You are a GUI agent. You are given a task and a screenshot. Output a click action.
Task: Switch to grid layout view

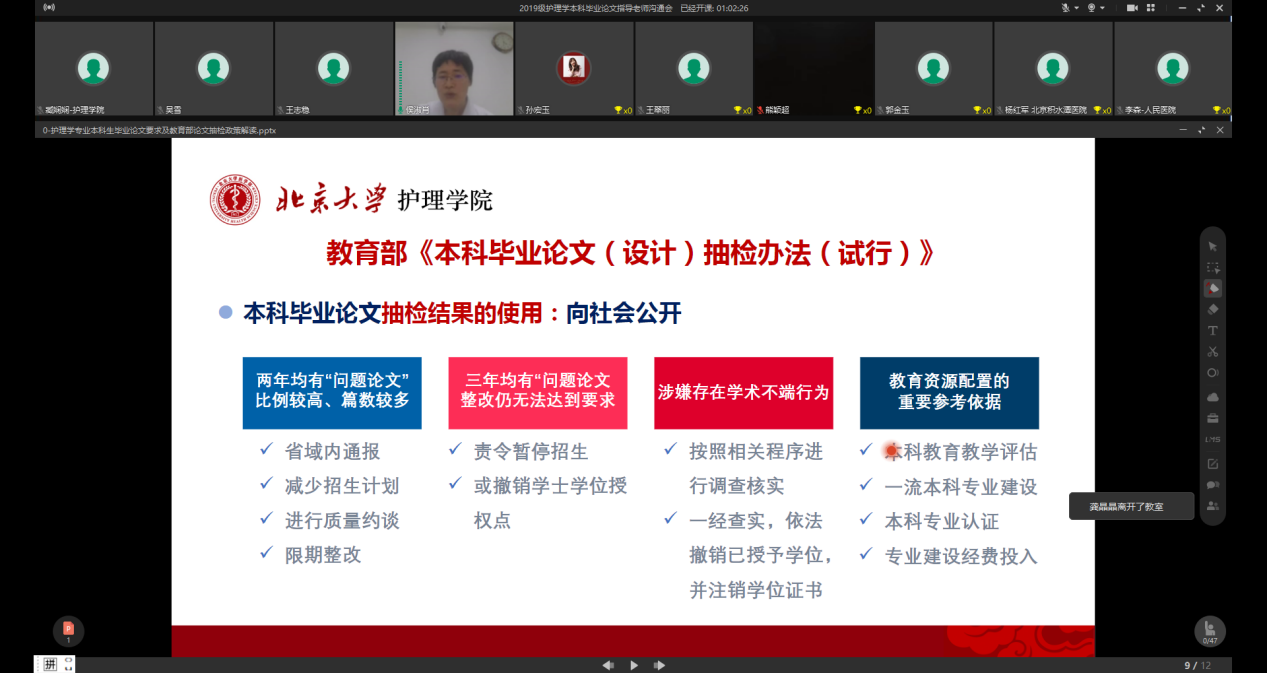1152,8
